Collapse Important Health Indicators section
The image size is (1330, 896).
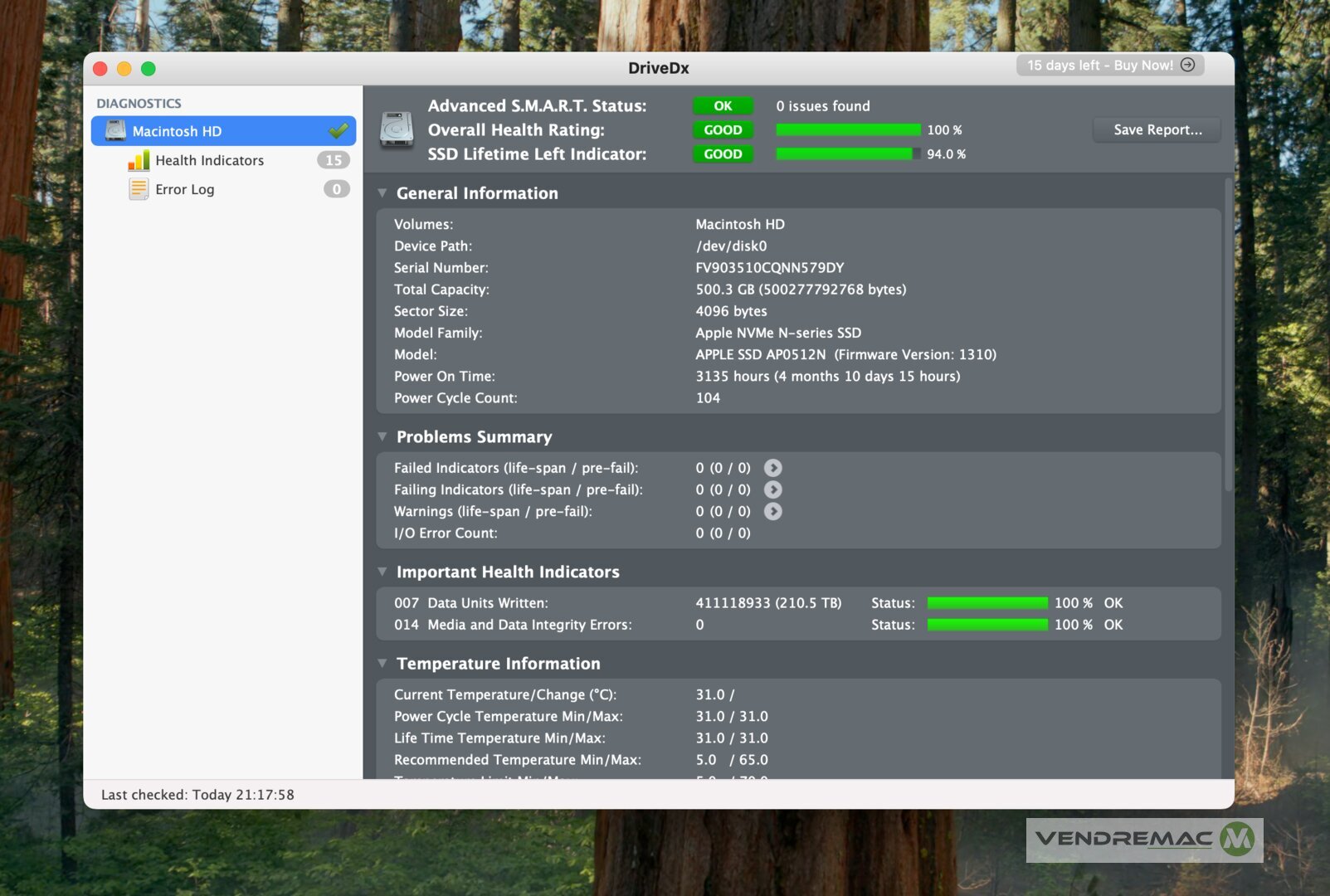(382, 572)
